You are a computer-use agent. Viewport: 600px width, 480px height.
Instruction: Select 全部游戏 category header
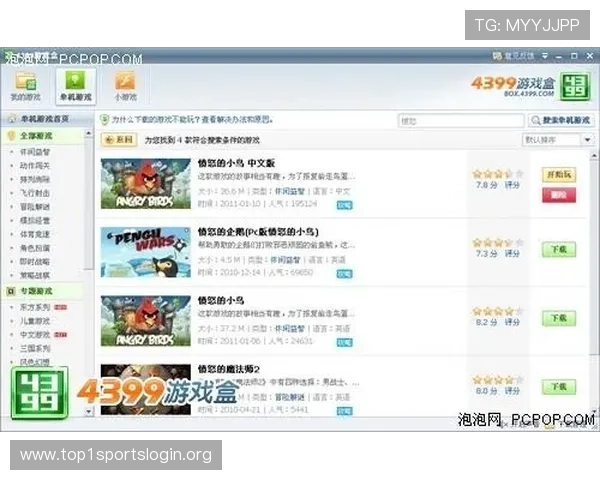pyautogui.click(x=36, y=136)
